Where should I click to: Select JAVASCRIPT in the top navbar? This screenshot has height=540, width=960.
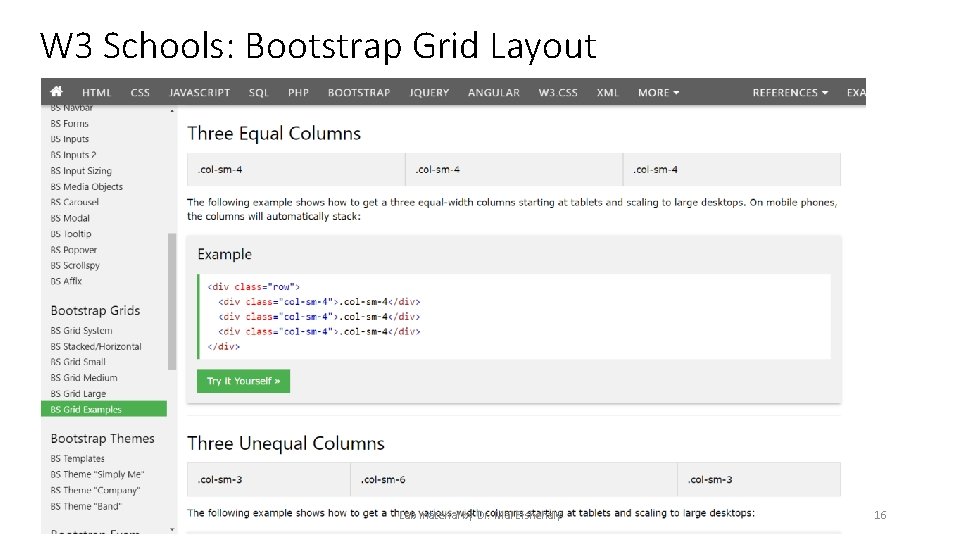point(200,92)
